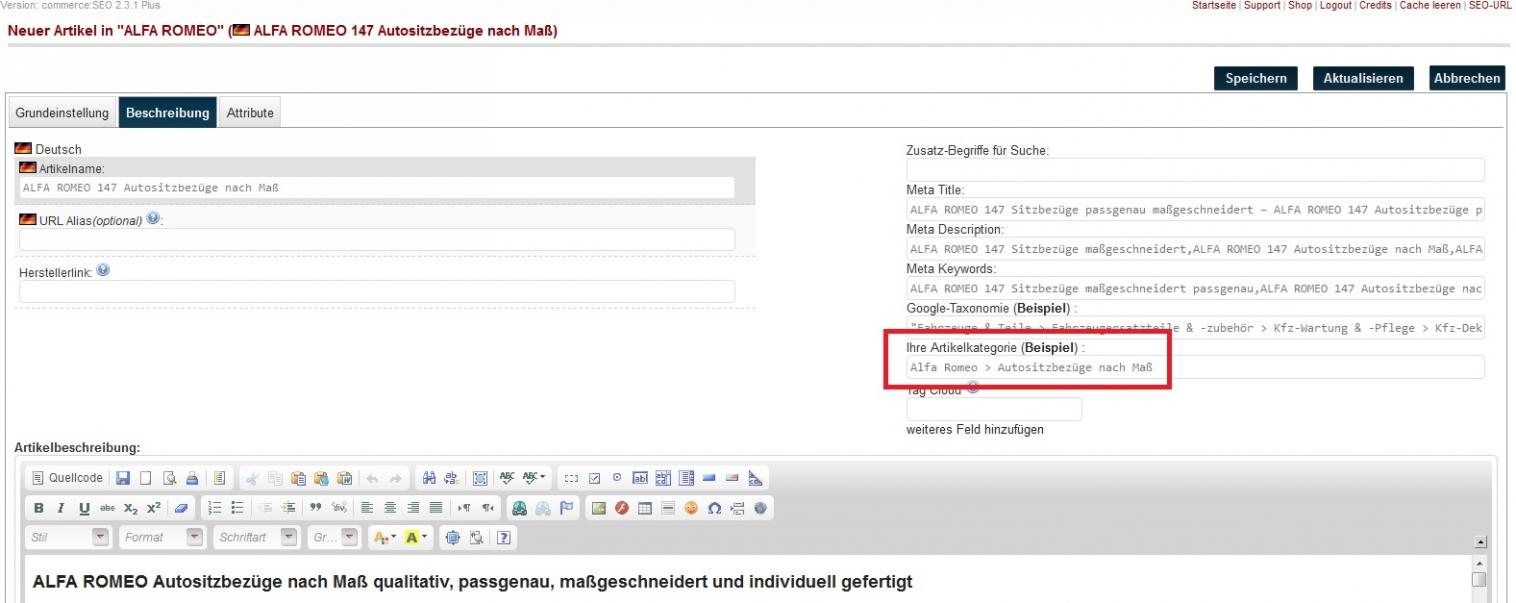
Task: Click the numbered list icon
Action: click(x=213, y=508)
